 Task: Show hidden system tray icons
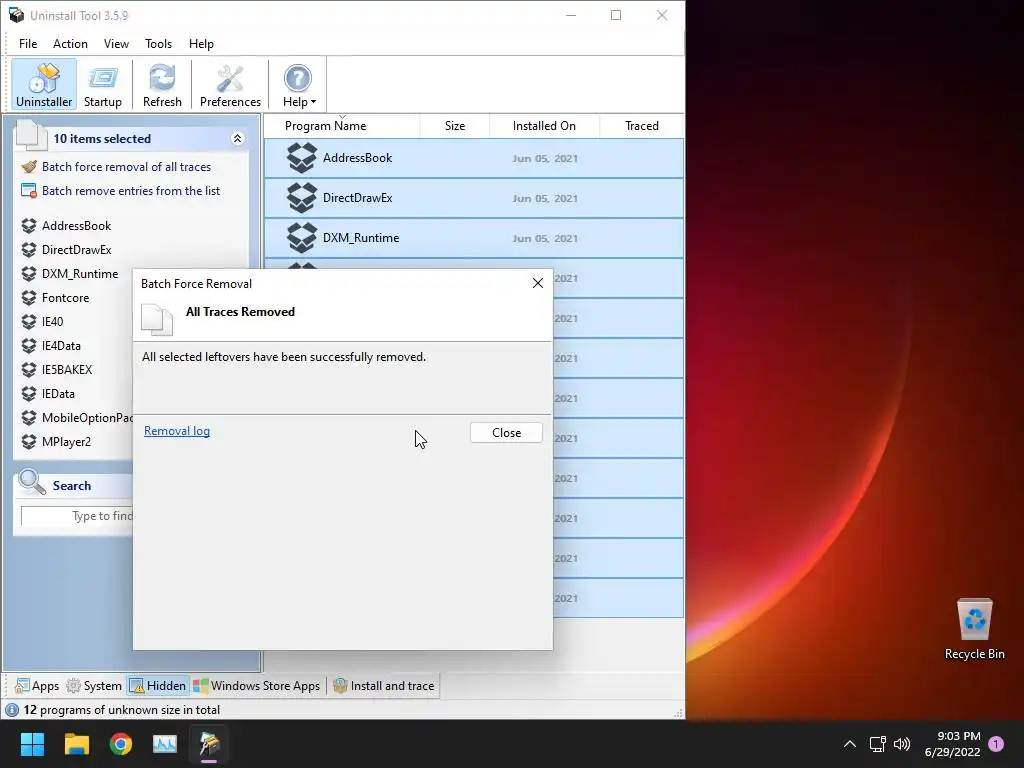coord(850,744)
